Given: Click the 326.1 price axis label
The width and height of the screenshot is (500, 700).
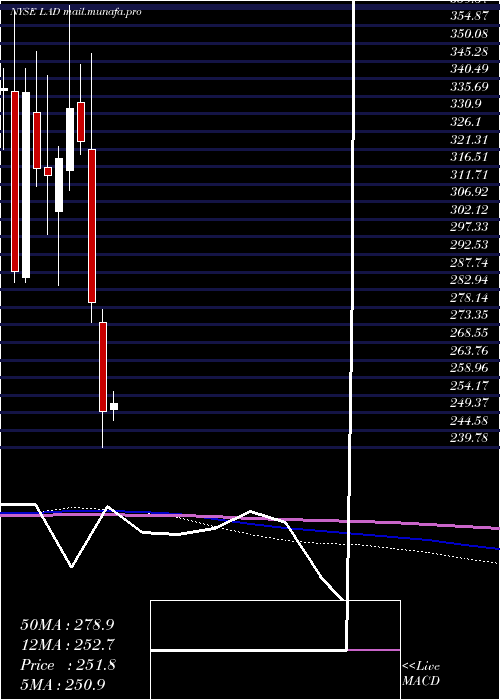Looking at the screenshot, I should 466,122.
